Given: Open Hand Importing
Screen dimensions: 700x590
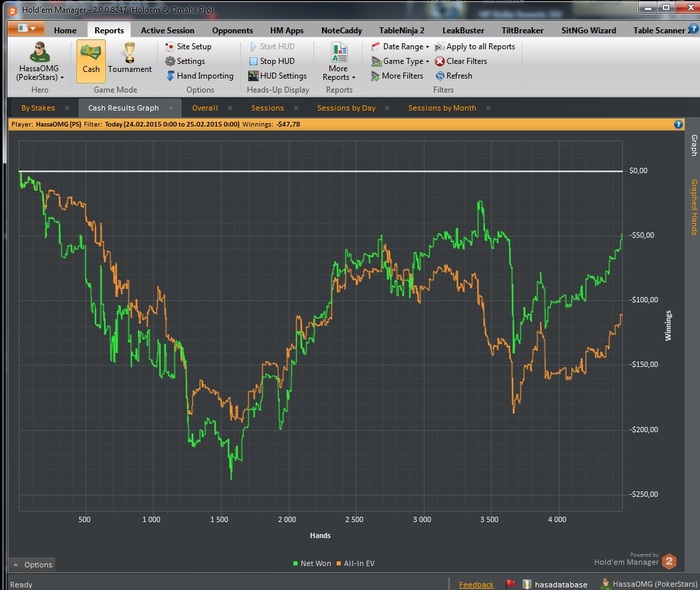Looking at the screenshot, I should click(200, 76).
